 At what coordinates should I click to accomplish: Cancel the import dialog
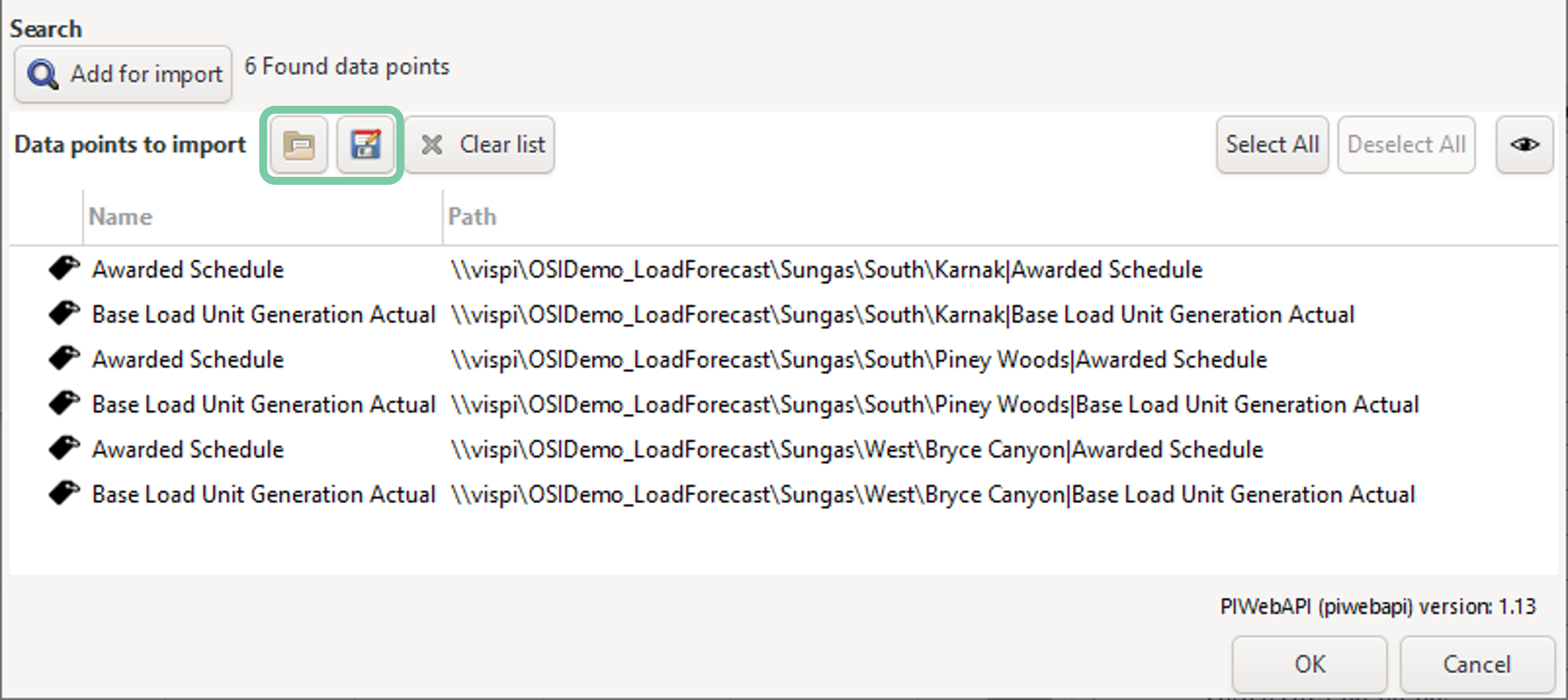pyautogui.click(x=1476, y=664)
